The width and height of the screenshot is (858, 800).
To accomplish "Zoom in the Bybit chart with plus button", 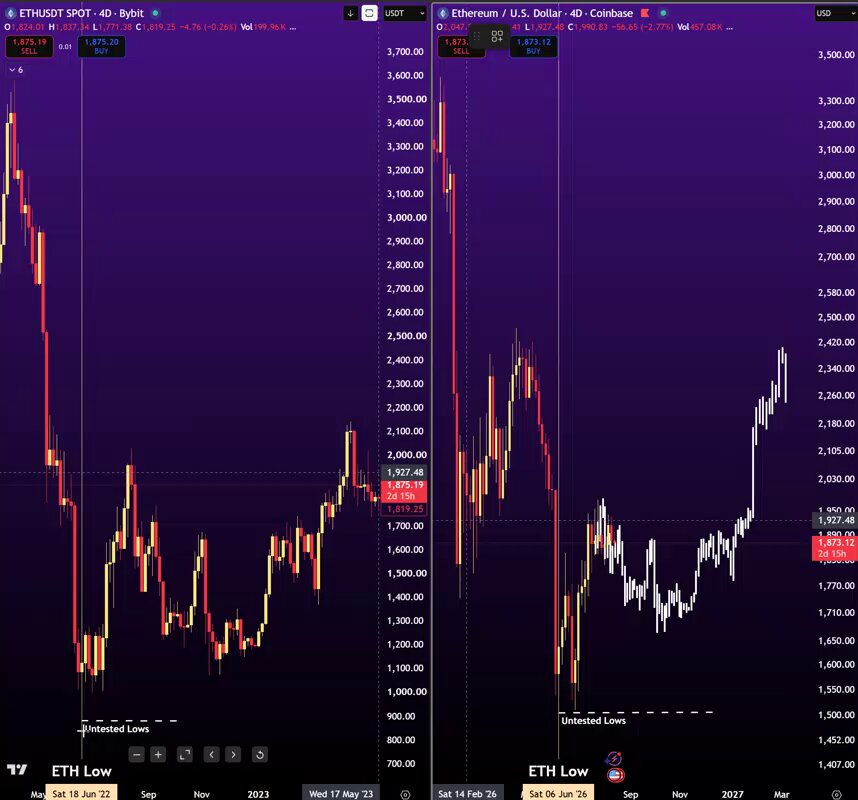I will pos(158,755).
